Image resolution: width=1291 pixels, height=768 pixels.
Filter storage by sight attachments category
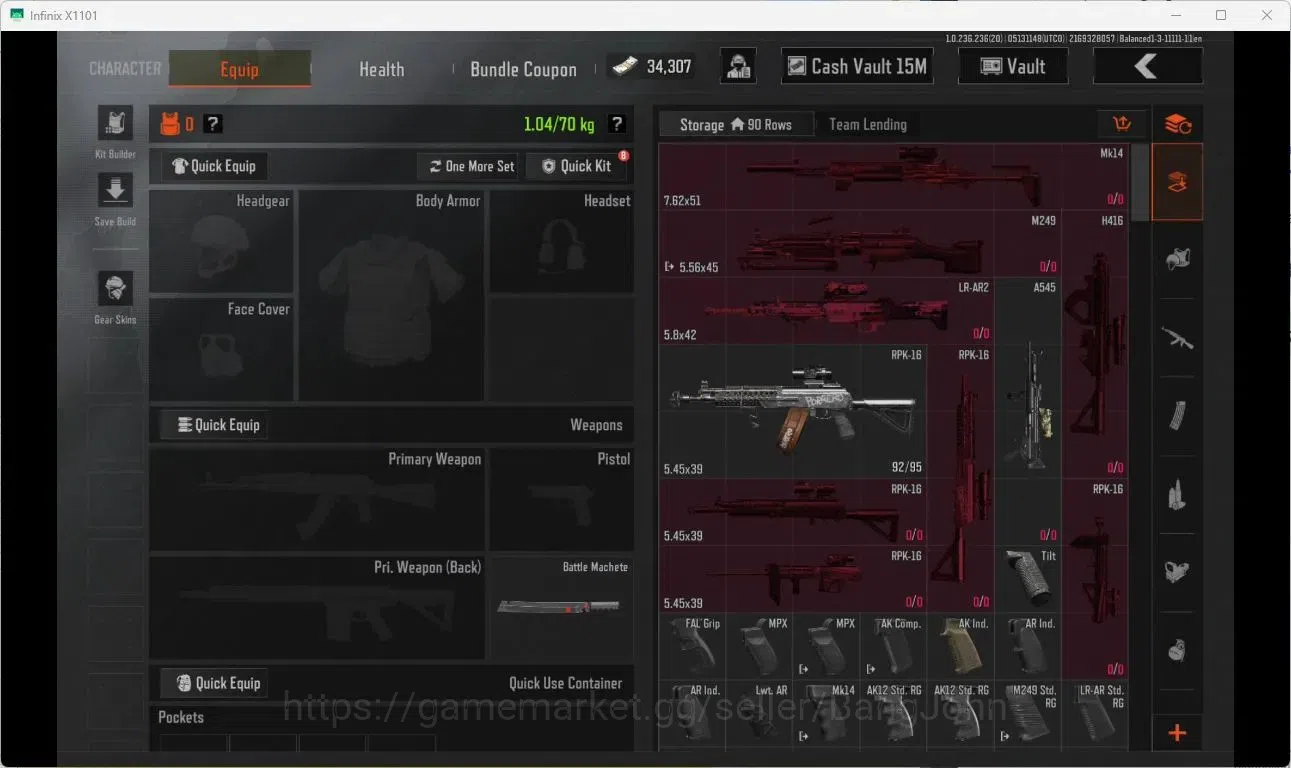coord(1177,572)
